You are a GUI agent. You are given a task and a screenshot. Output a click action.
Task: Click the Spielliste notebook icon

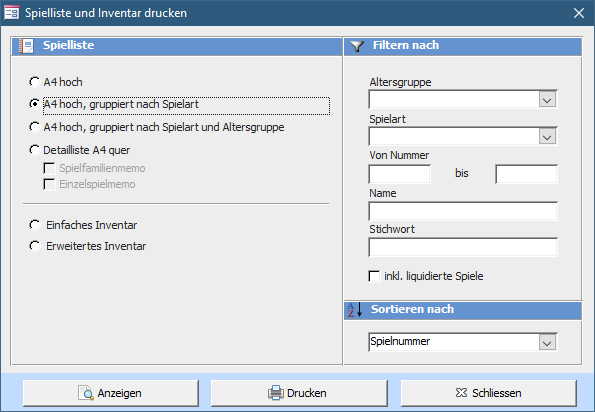[27, 46]
